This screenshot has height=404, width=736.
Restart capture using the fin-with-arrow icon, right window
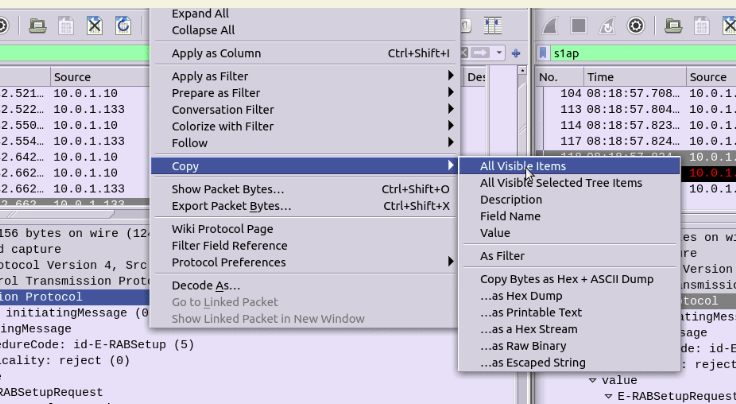click(x=607, y=25)
